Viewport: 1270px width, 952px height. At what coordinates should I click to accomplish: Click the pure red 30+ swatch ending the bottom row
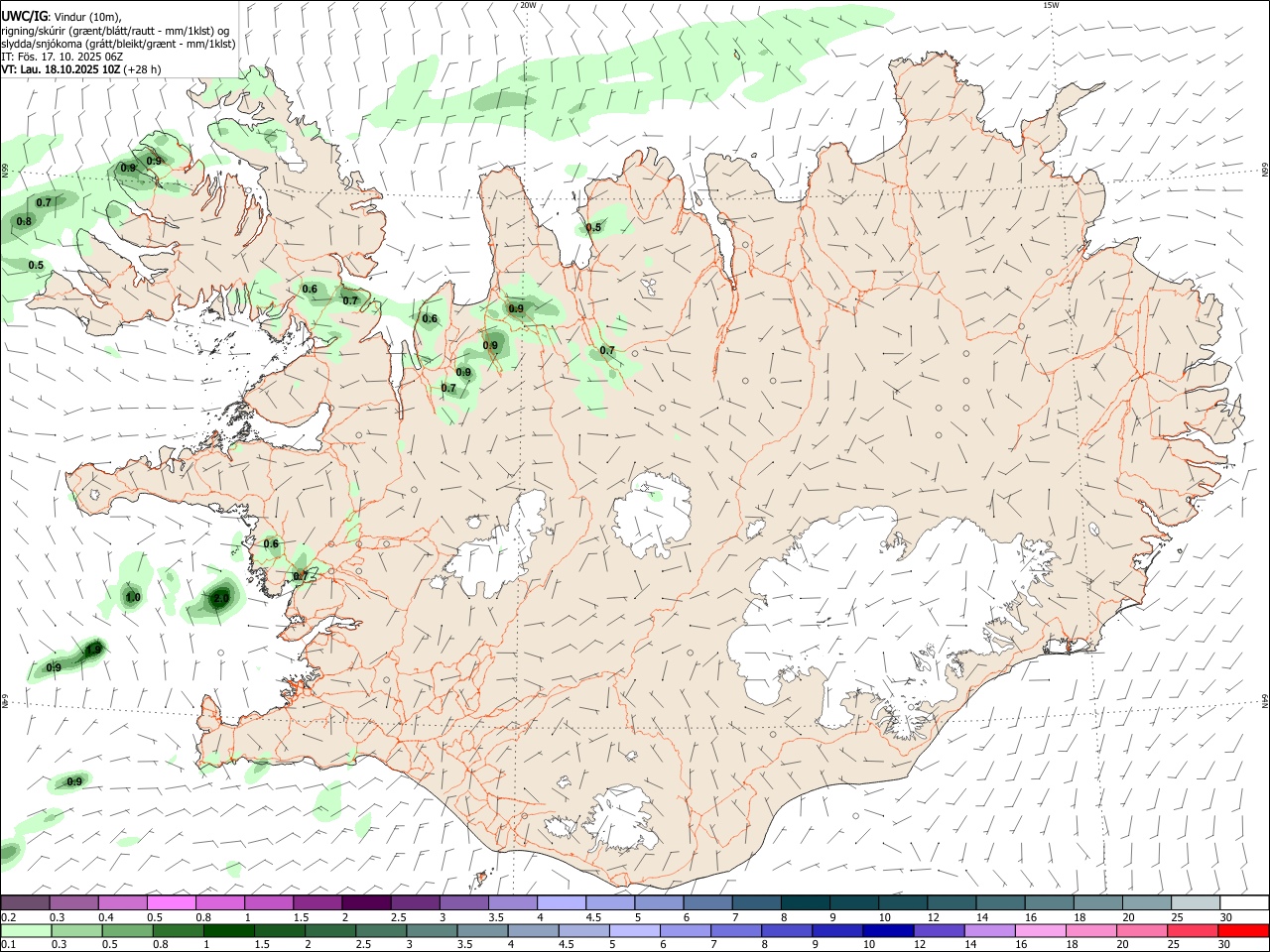(1242, 930)
